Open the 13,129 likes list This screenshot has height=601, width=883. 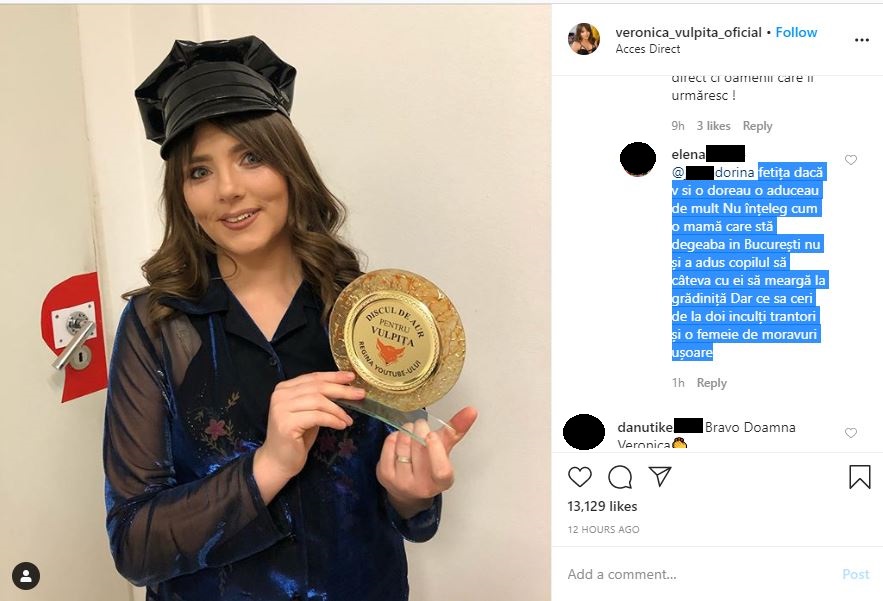[x=602, y=506]
